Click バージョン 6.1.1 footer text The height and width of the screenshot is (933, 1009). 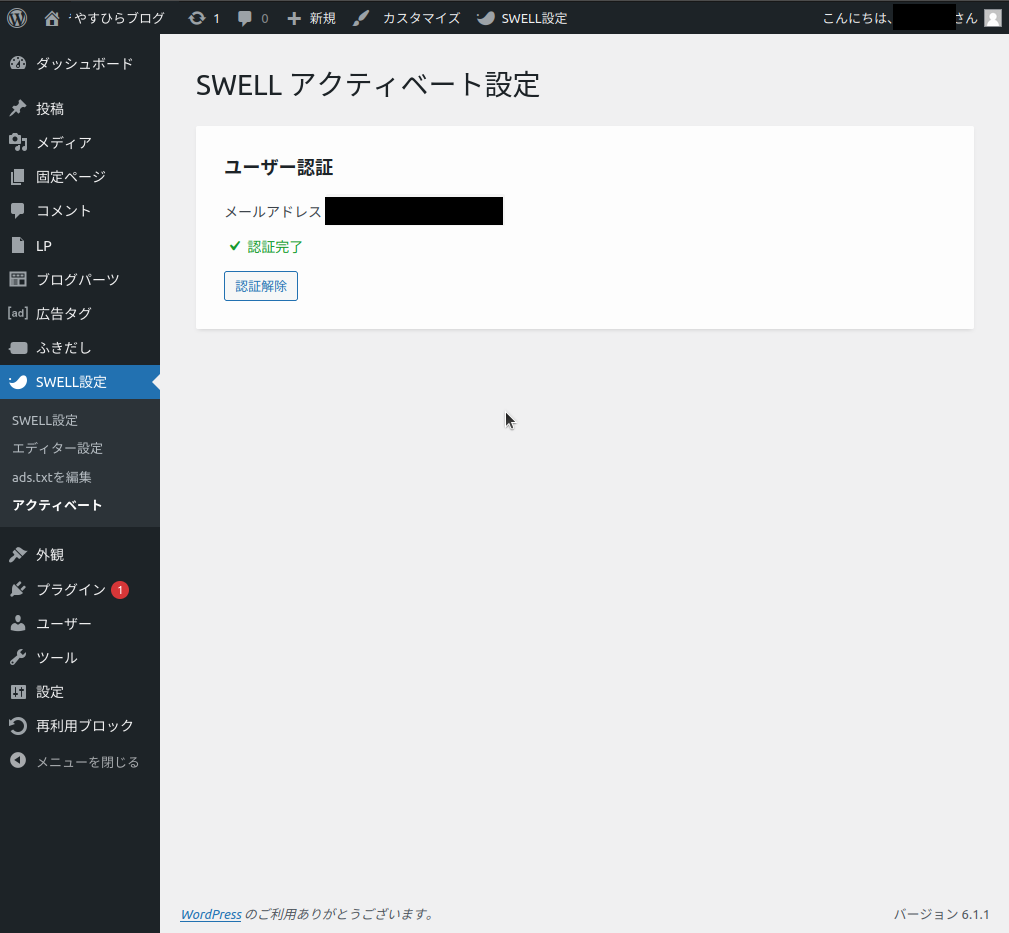941,914
